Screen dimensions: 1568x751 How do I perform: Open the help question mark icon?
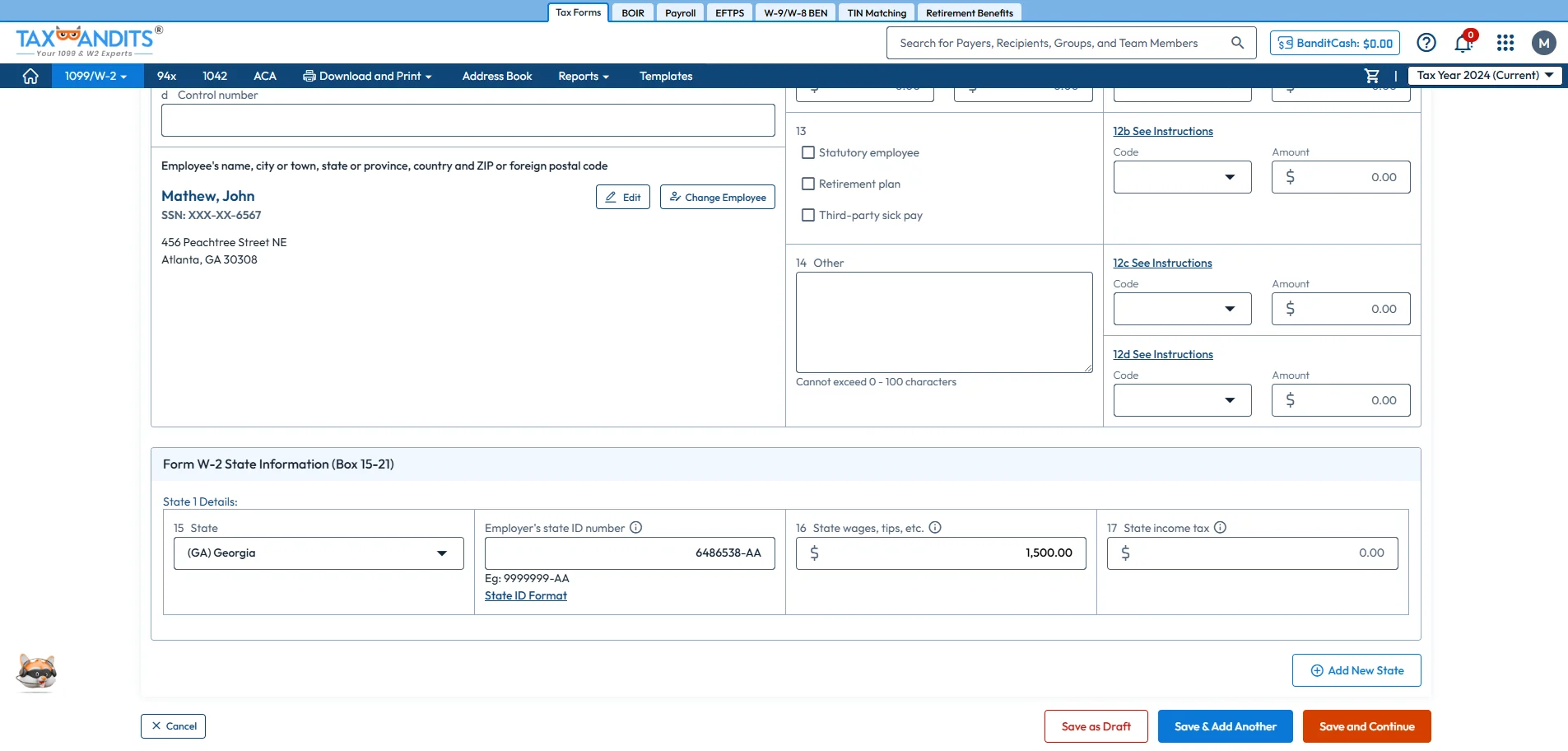[x=1426, y=43]
